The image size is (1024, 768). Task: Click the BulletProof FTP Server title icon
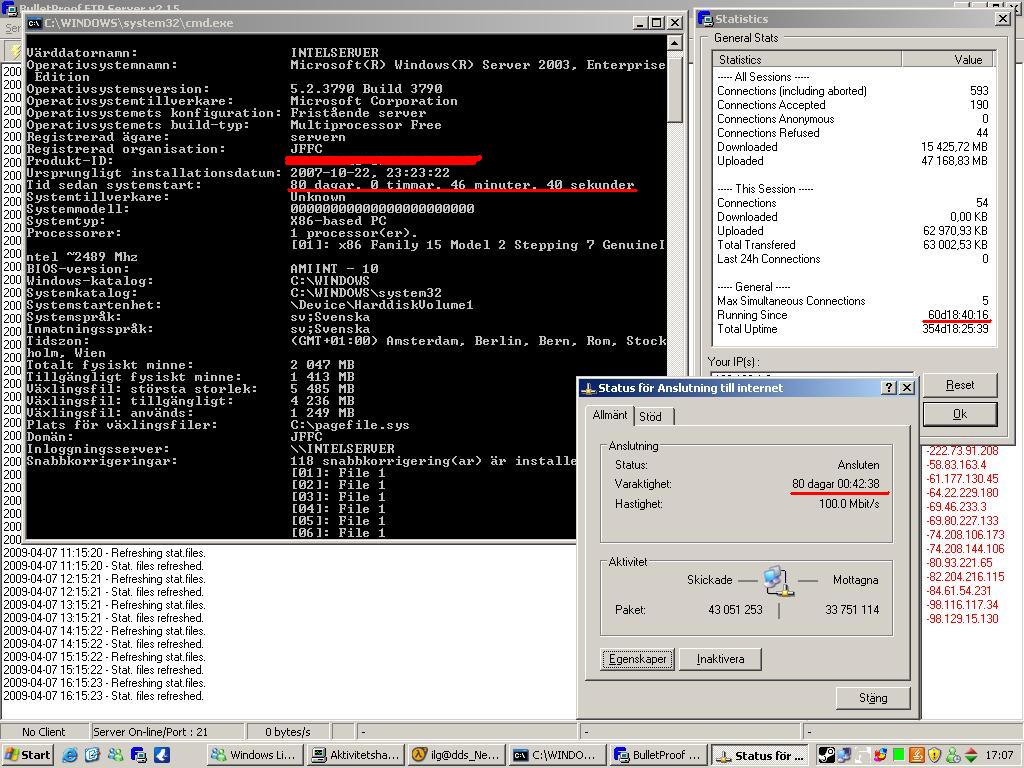[x=9, y=8]
